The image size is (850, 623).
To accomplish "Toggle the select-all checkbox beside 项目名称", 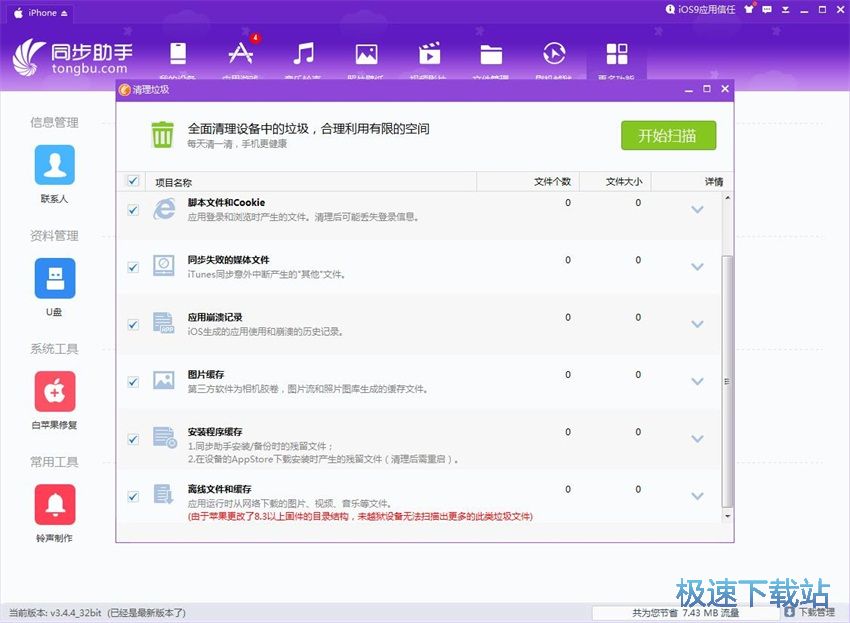I will [133, 181].
